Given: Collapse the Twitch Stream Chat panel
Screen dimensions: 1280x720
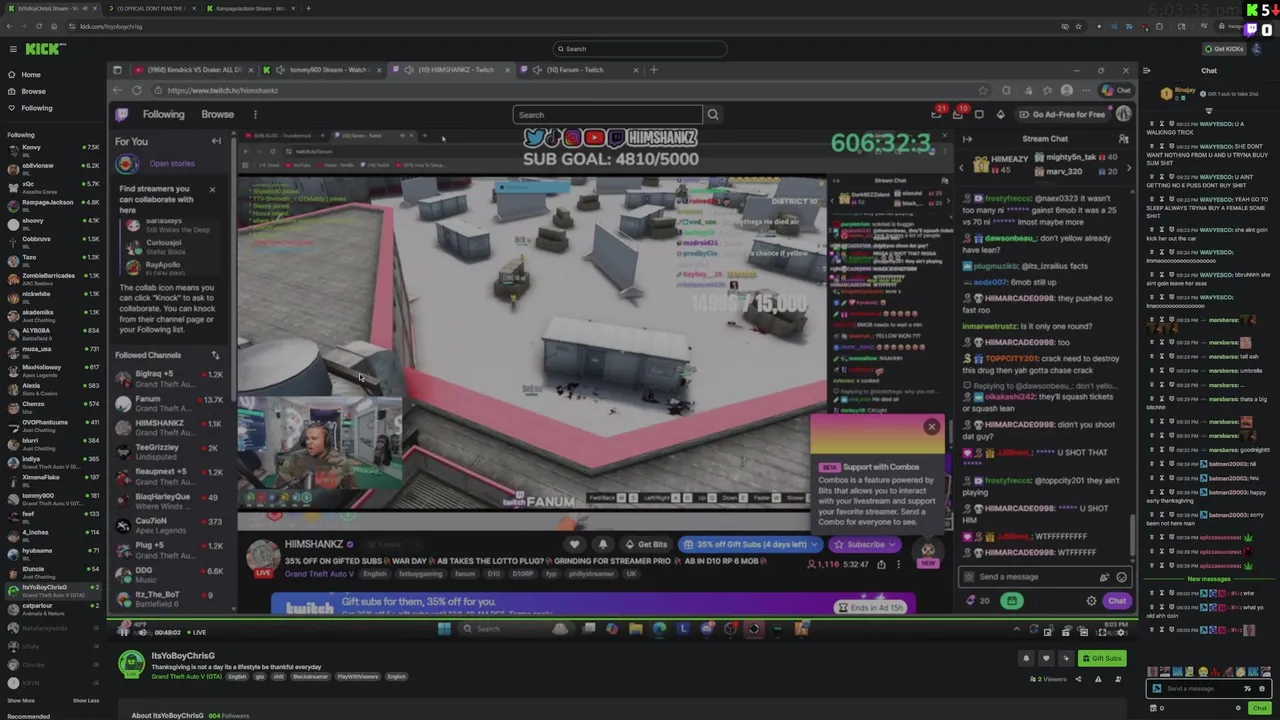Looking at the screenshot, I should click(967, 139).
